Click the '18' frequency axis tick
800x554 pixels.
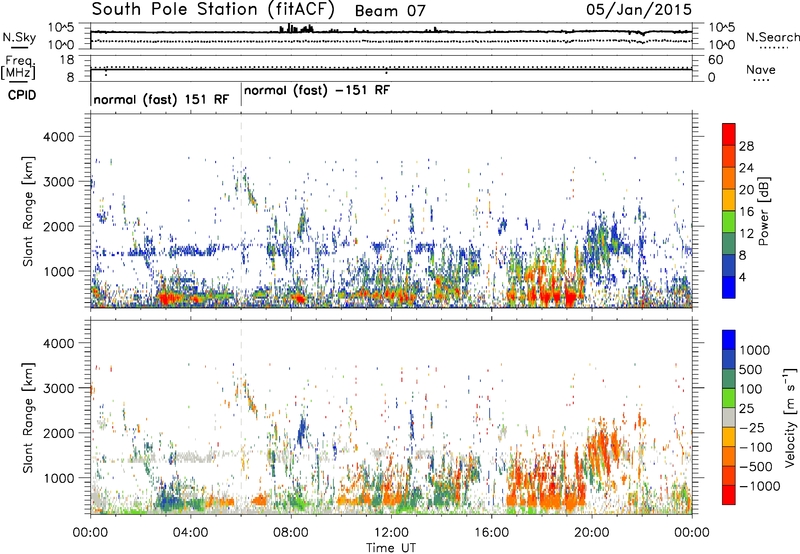pyautogui.click(x=67, y=60)
